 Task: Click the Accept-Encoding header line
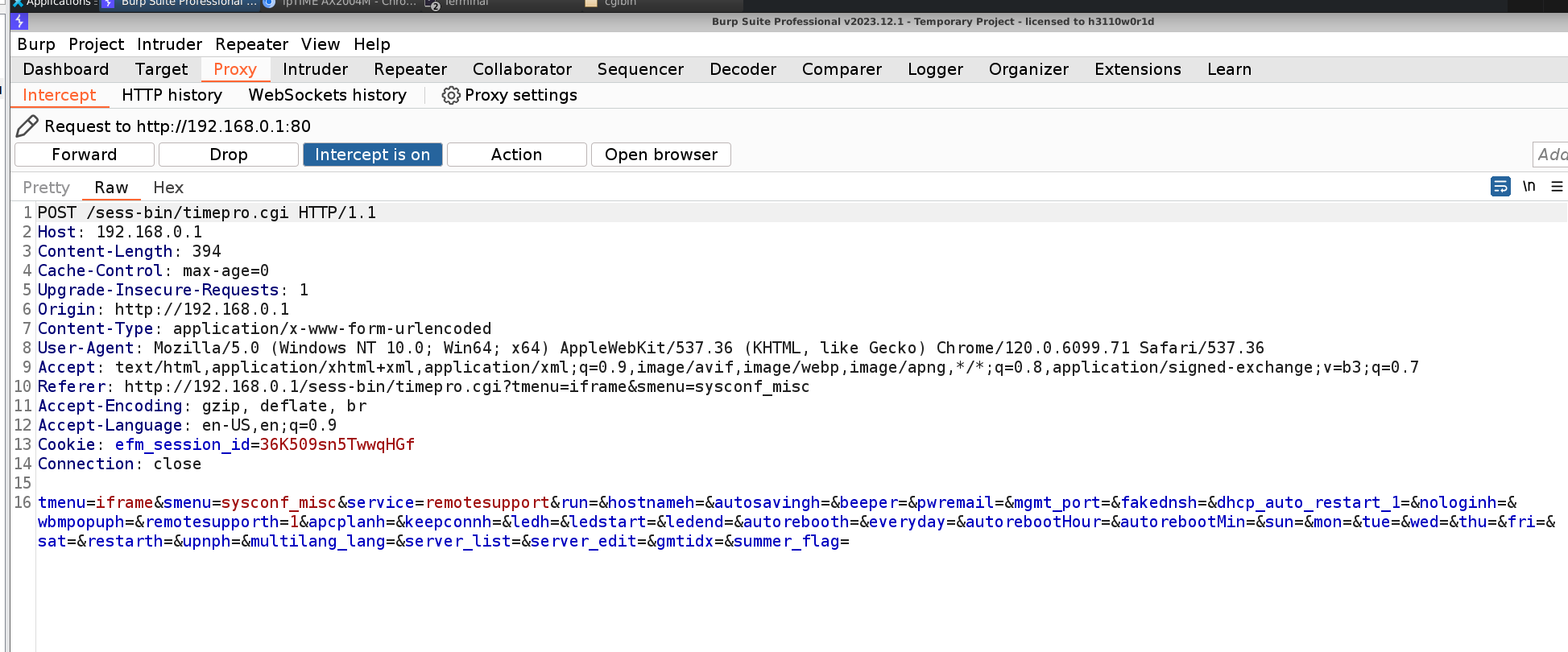pyautogui.click(x=202, y=406)
